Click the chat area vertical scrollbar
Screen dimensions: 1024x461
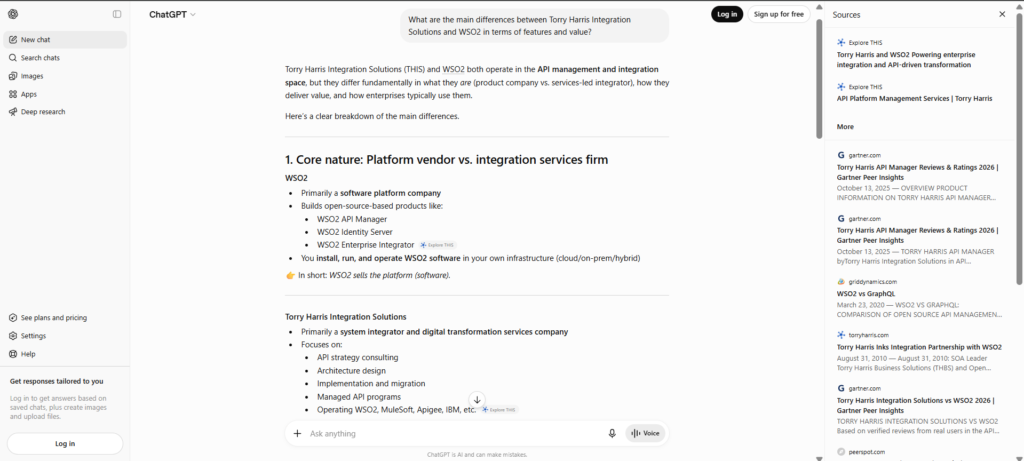click(x=819, y=78)
